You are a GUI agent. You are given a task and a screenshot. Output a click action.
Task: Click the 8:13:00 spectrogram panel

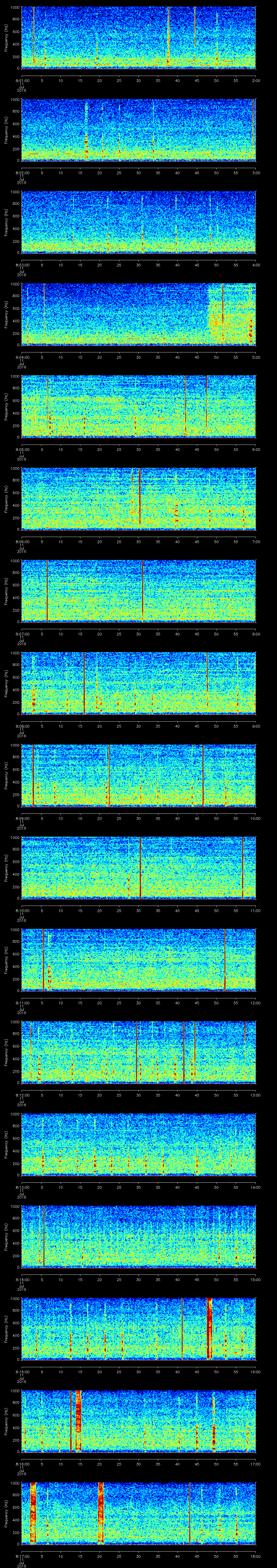[x=138, y=1144]
